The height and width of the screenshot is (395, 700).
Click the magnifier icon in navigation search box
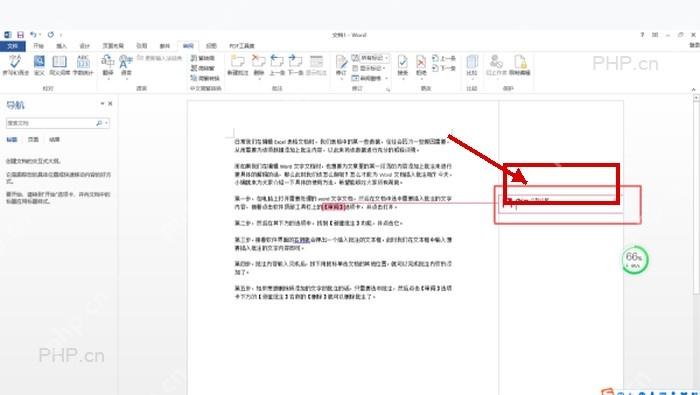(99, 123)
